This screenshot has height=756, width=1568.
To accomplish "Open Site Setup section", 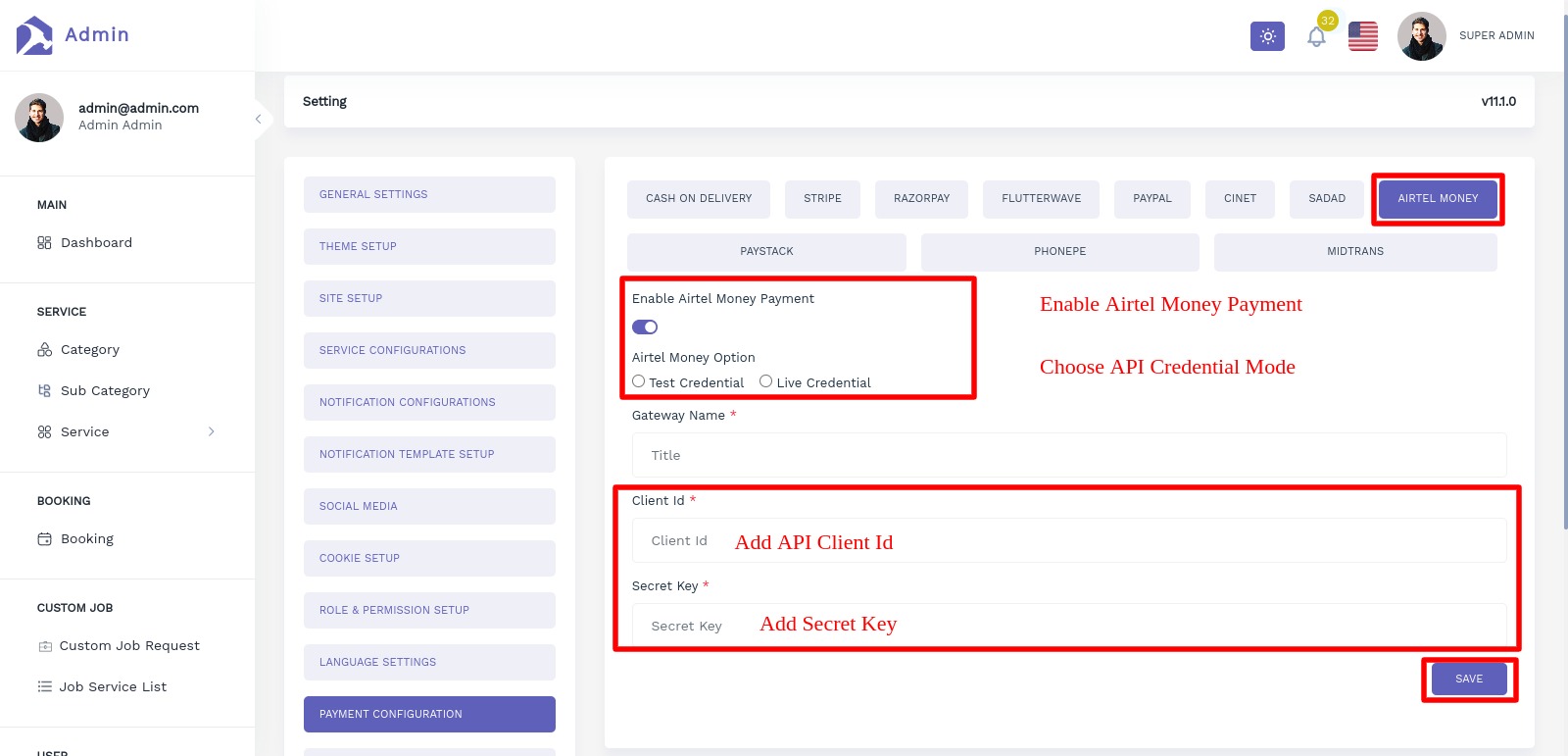I will (429, 298).
